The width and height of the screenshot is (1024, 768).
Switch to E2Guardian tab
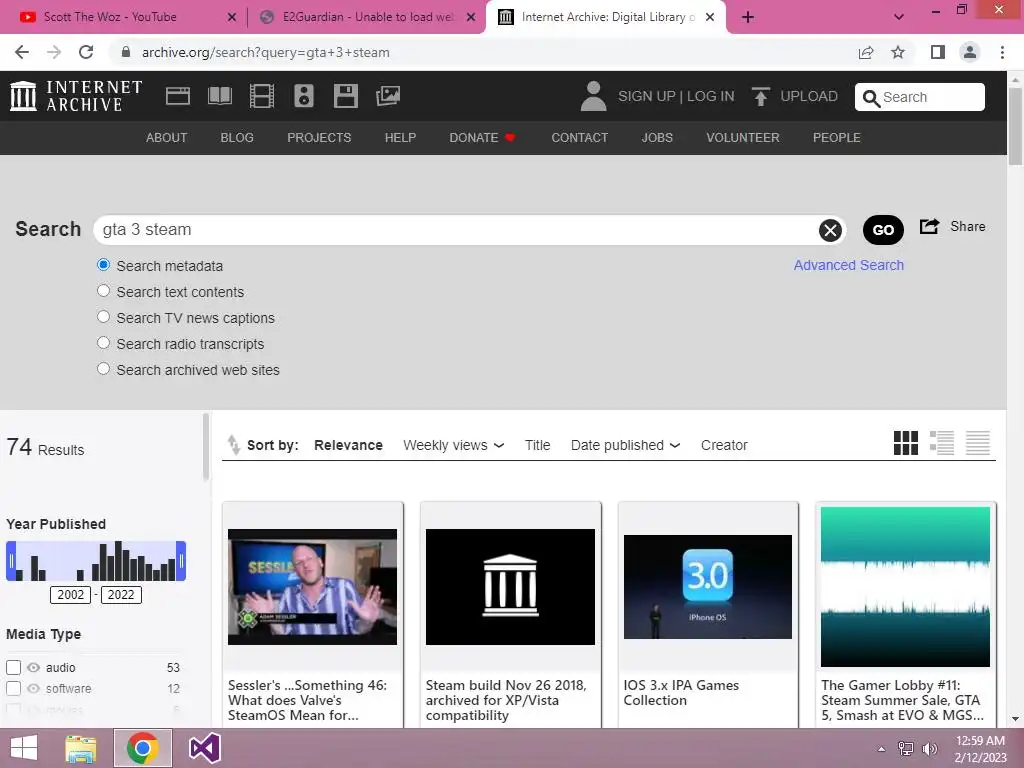pos(368,17)
